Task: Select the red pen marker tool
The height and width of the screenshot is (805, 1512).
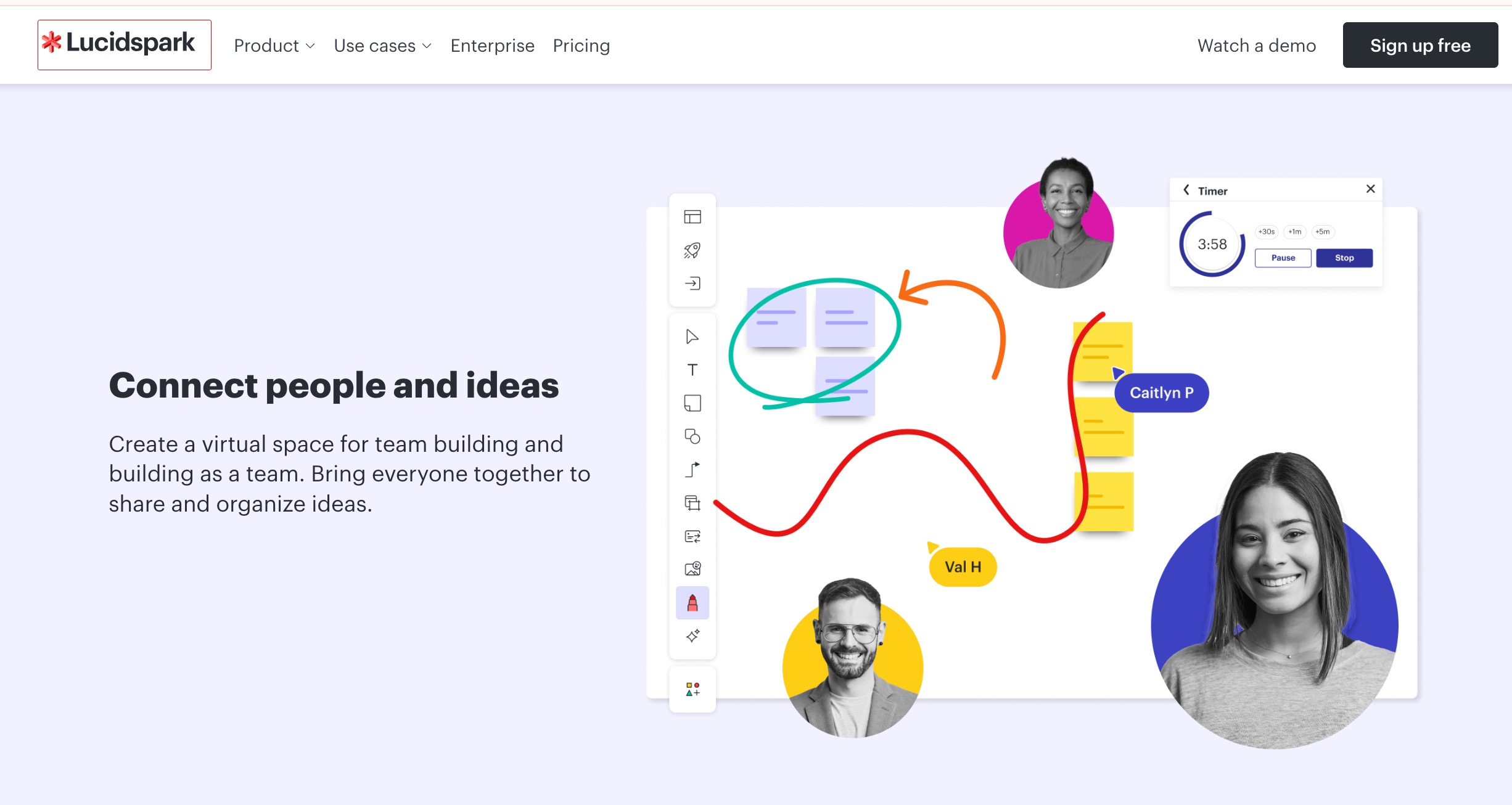Action: 692,603
